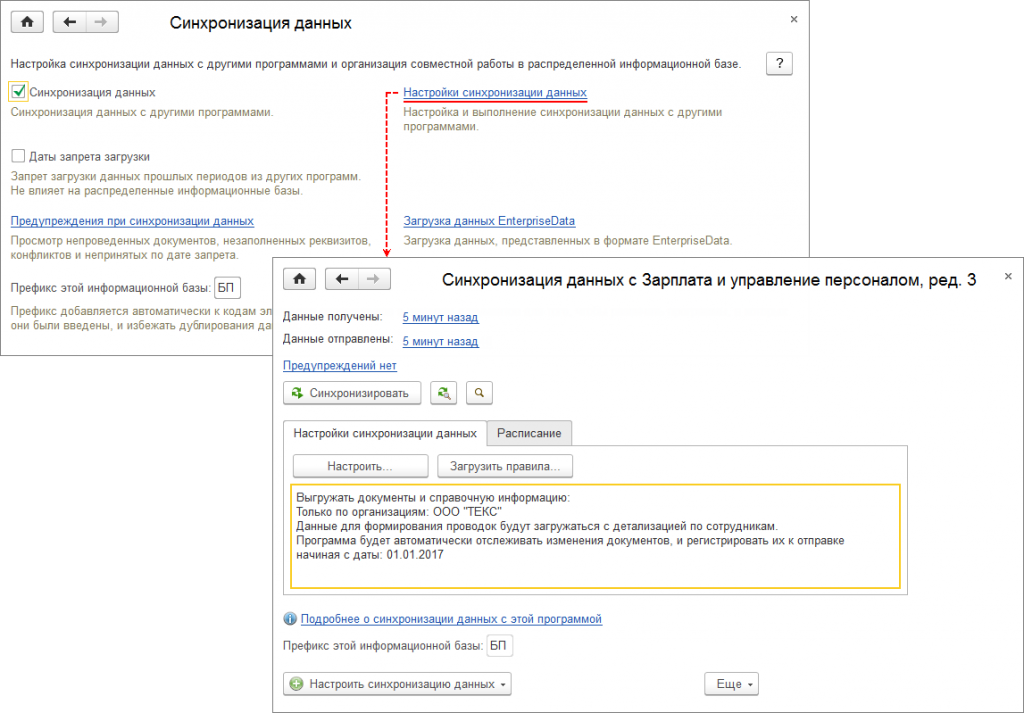Click Загрузить правила... button
This screenshot has height=713, width=1024.
coord(505,466)
